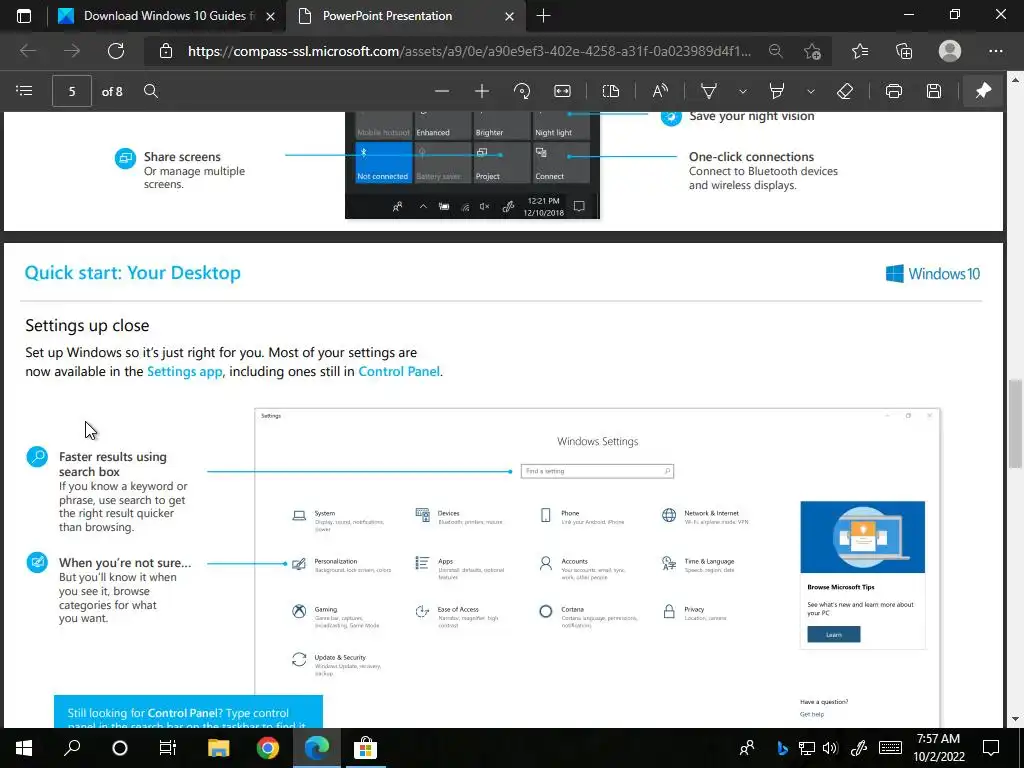Click the When you're not sure... text

click(125, 563)
